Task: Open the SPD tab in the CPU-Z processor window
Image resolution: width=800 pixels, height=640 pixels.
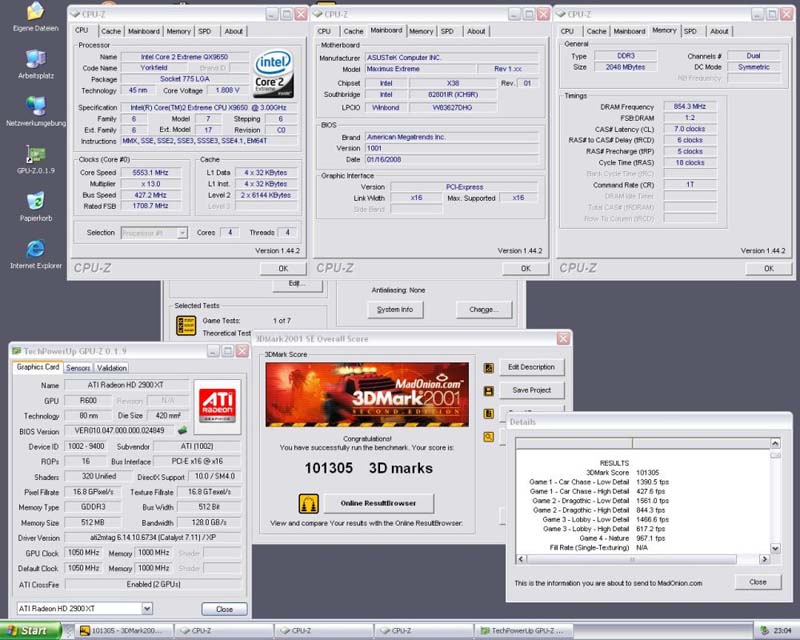Action: pyautogui.click(x=205, y=31)
